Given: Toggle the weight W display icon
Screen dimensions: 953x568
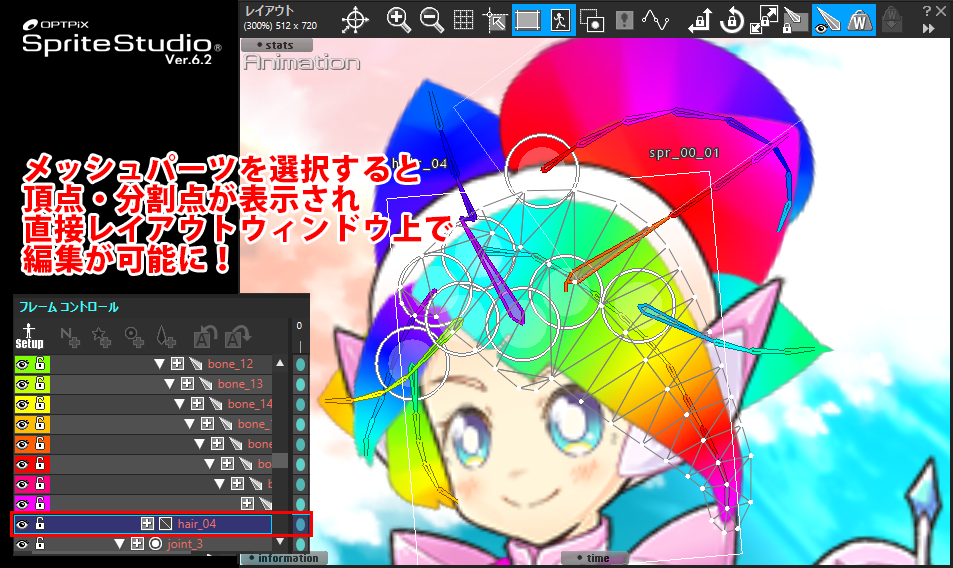Looking at the screenshot, I should 859,19.
